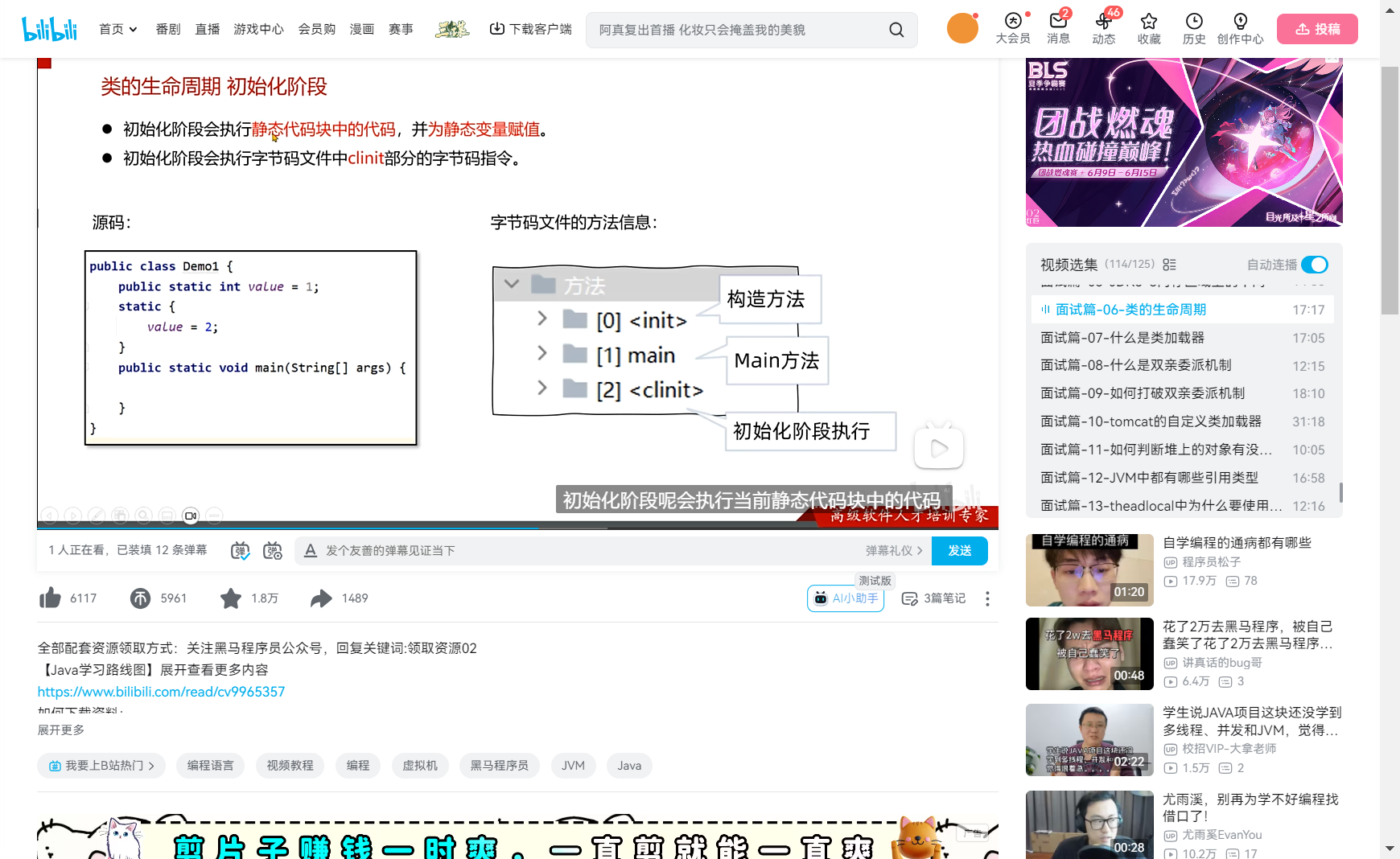Viewport: 1400px width, 859px height.
Task: Click the episode list scrollbar
Action: [x=1340, y=492]
